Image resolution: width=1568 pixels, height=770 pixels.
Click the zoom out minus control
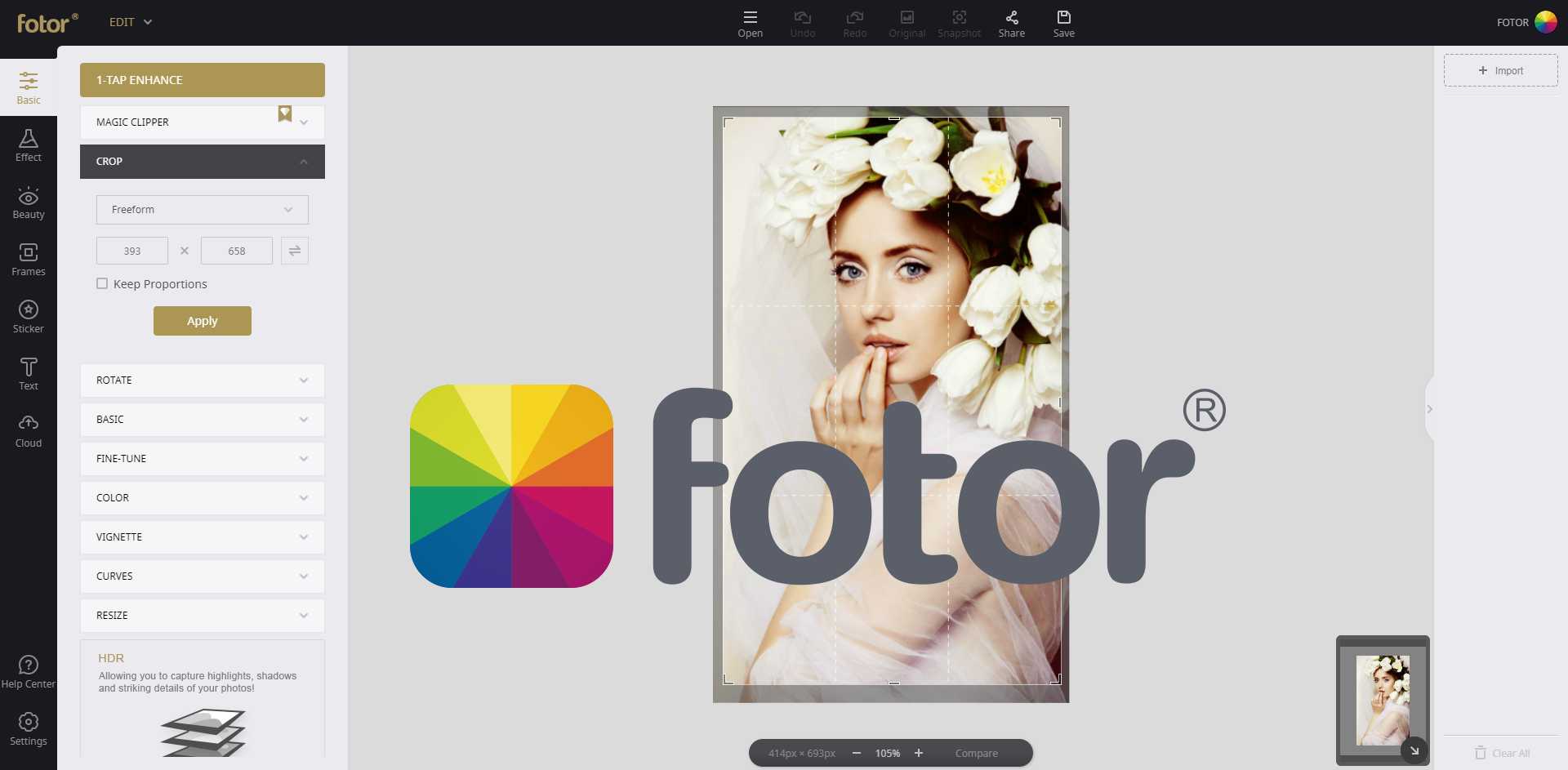(857, 753)
